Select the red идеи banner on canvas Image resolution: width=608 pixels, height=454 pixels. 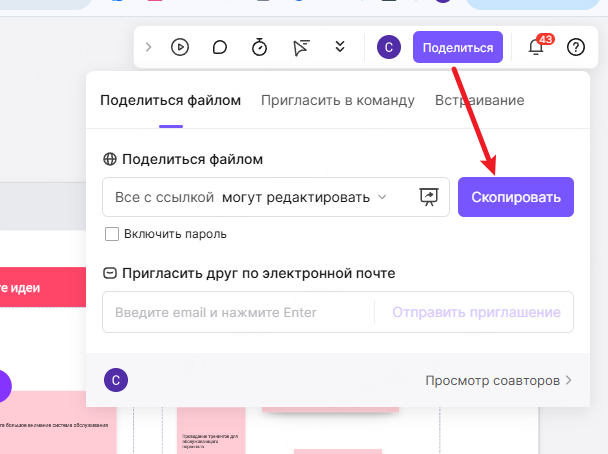point(43,287)
